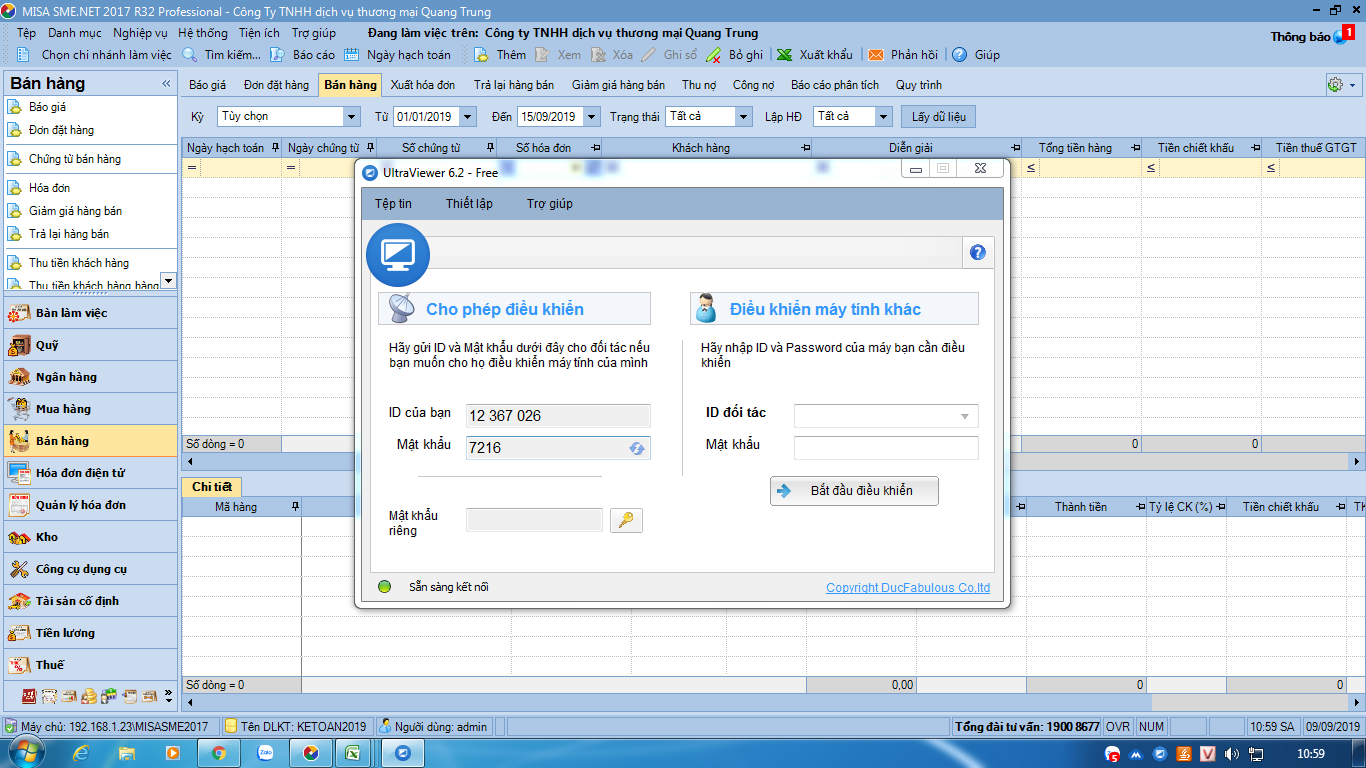Switch to the Thu nợ tab
The height and width of the screenshot is (768, 1366).
[x=699, y=85]
